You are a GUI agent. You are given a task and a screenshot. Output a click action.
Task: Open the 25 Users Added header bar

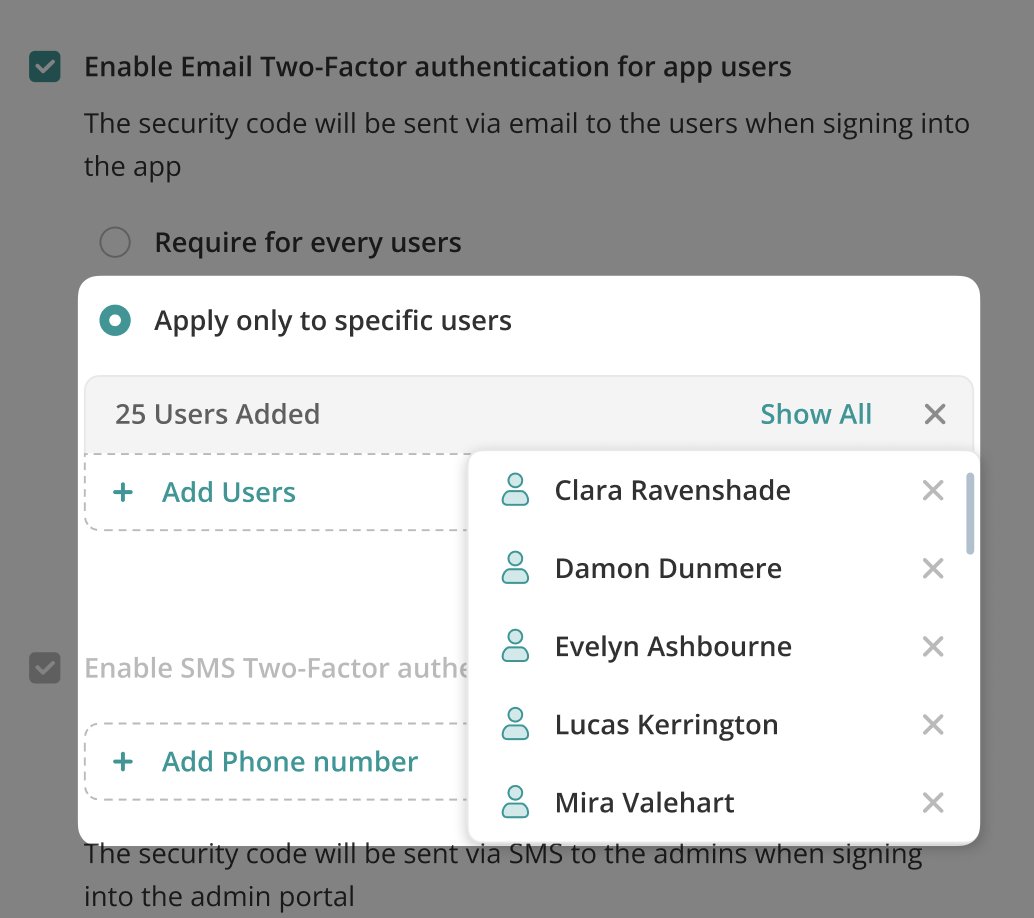pyautogui.click(x=400, y=414)
